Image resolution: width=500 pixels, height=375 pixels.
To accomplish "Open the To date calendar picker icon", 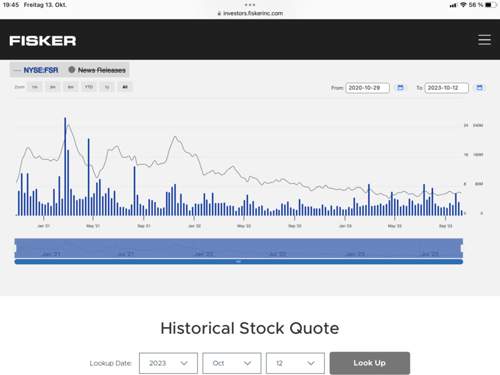I will click(x=479, y=88).
